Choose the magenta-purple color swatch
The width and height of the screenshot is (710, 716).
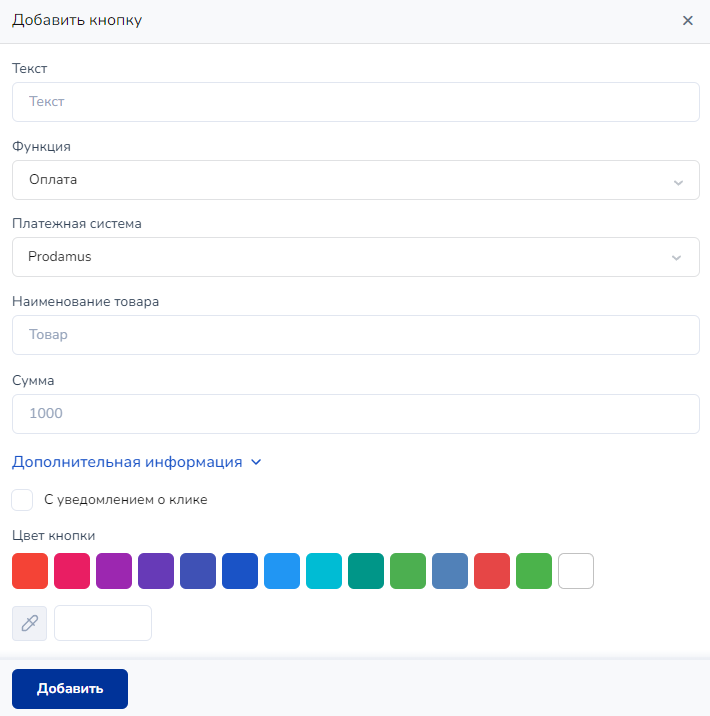114,571
